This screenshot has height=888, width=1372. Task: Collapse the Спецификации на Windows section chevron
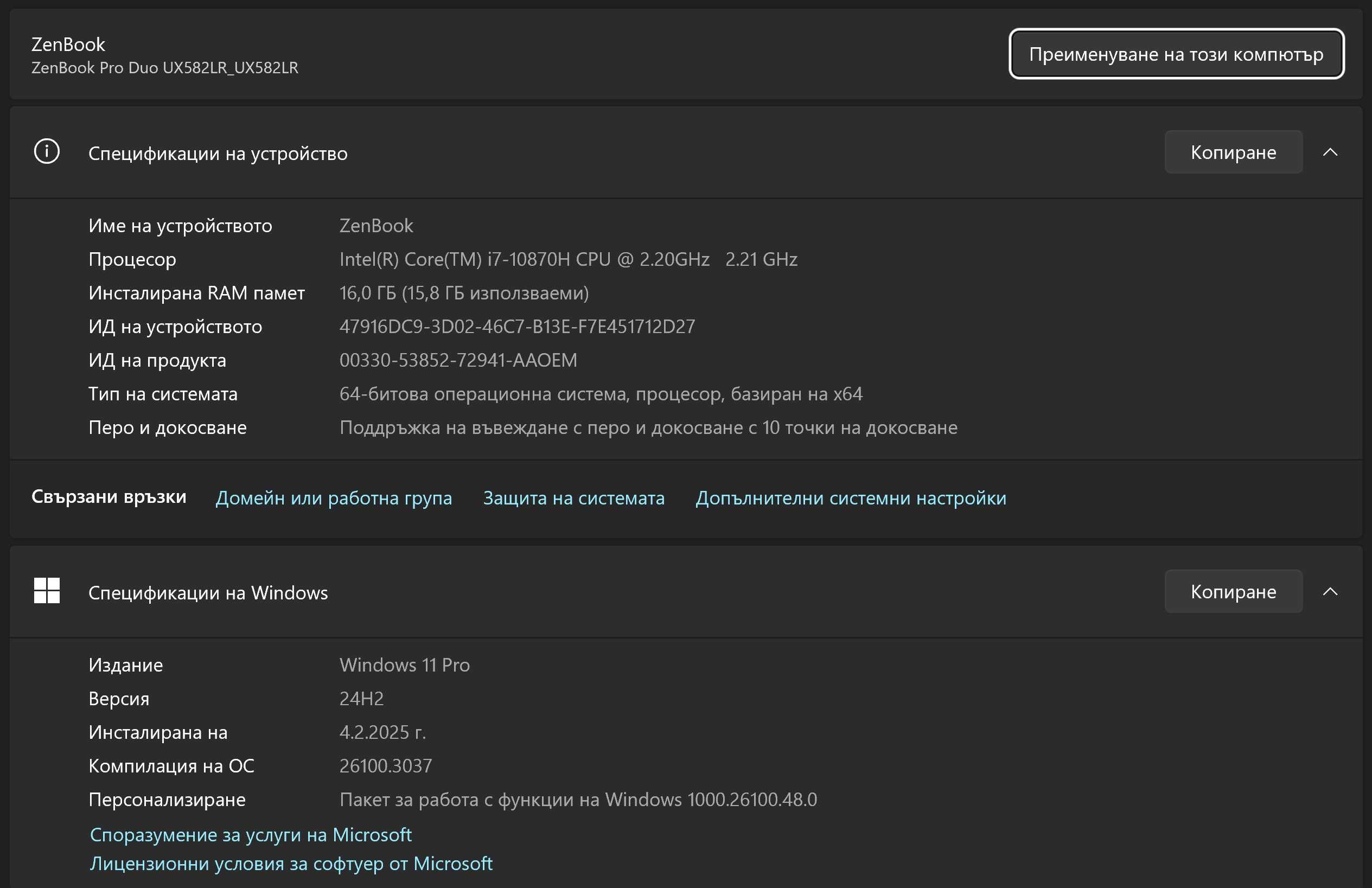pyautogui.click(x=1330, y=592)
